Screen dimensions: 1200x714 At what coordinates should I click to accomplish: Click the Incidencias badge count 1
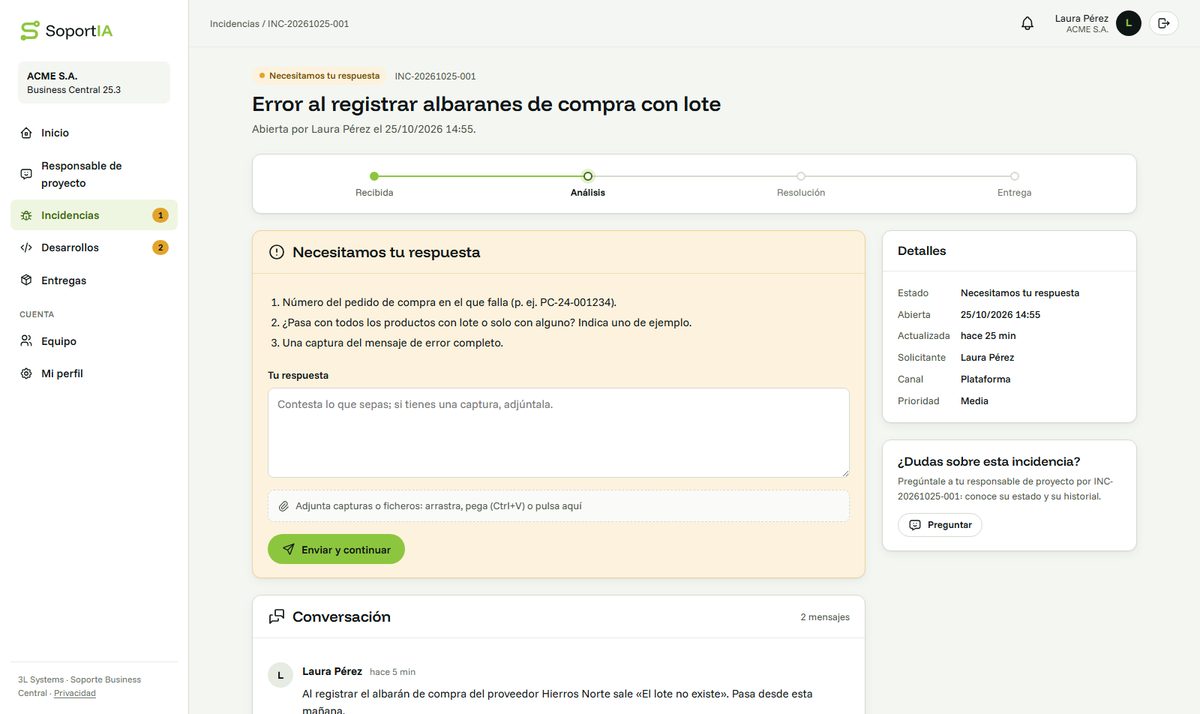tap(160, 215)
